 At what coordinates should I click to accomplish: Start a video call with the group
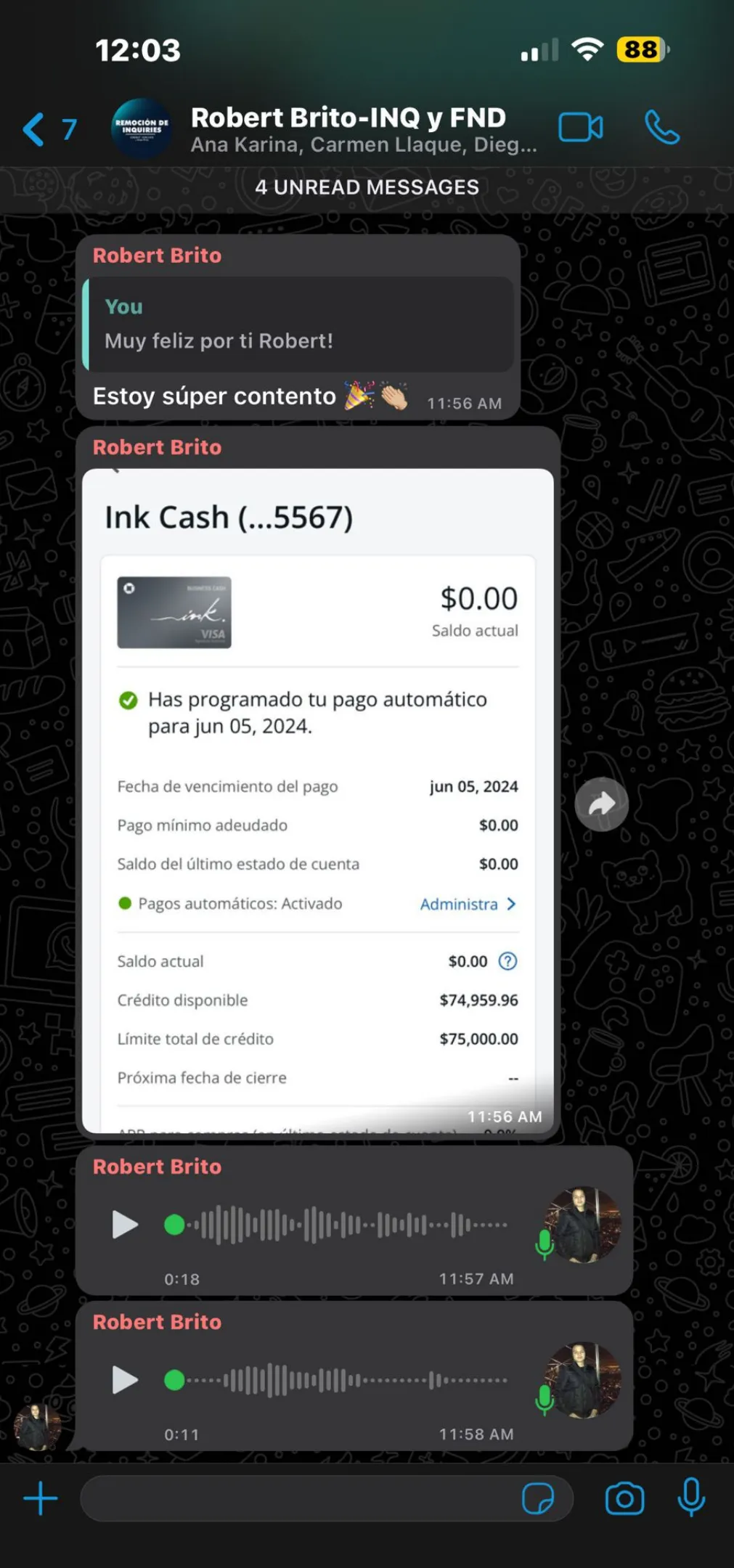tap(580, 128)
